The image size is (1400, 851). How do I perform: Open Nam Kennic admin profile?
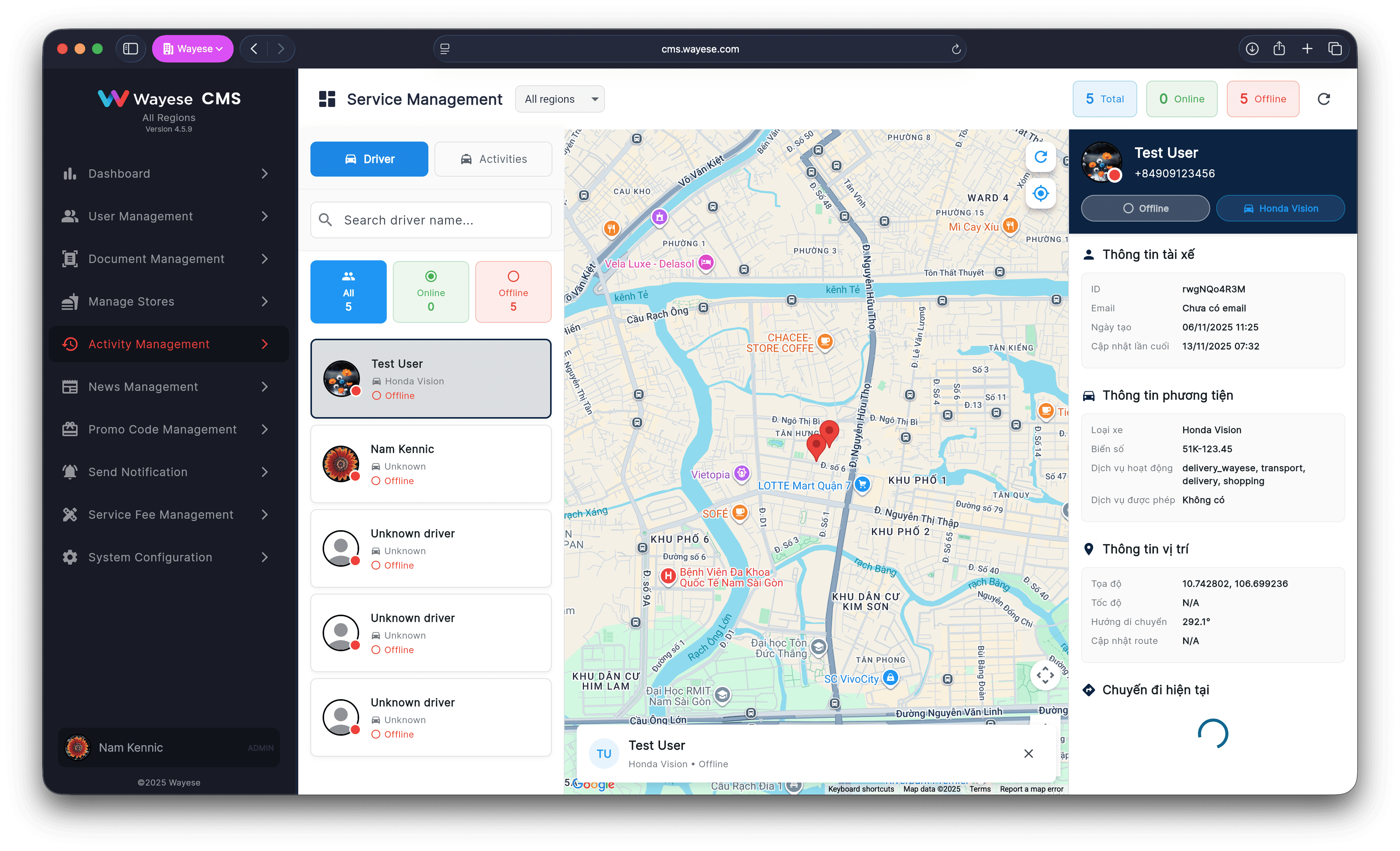coord(169,747)
